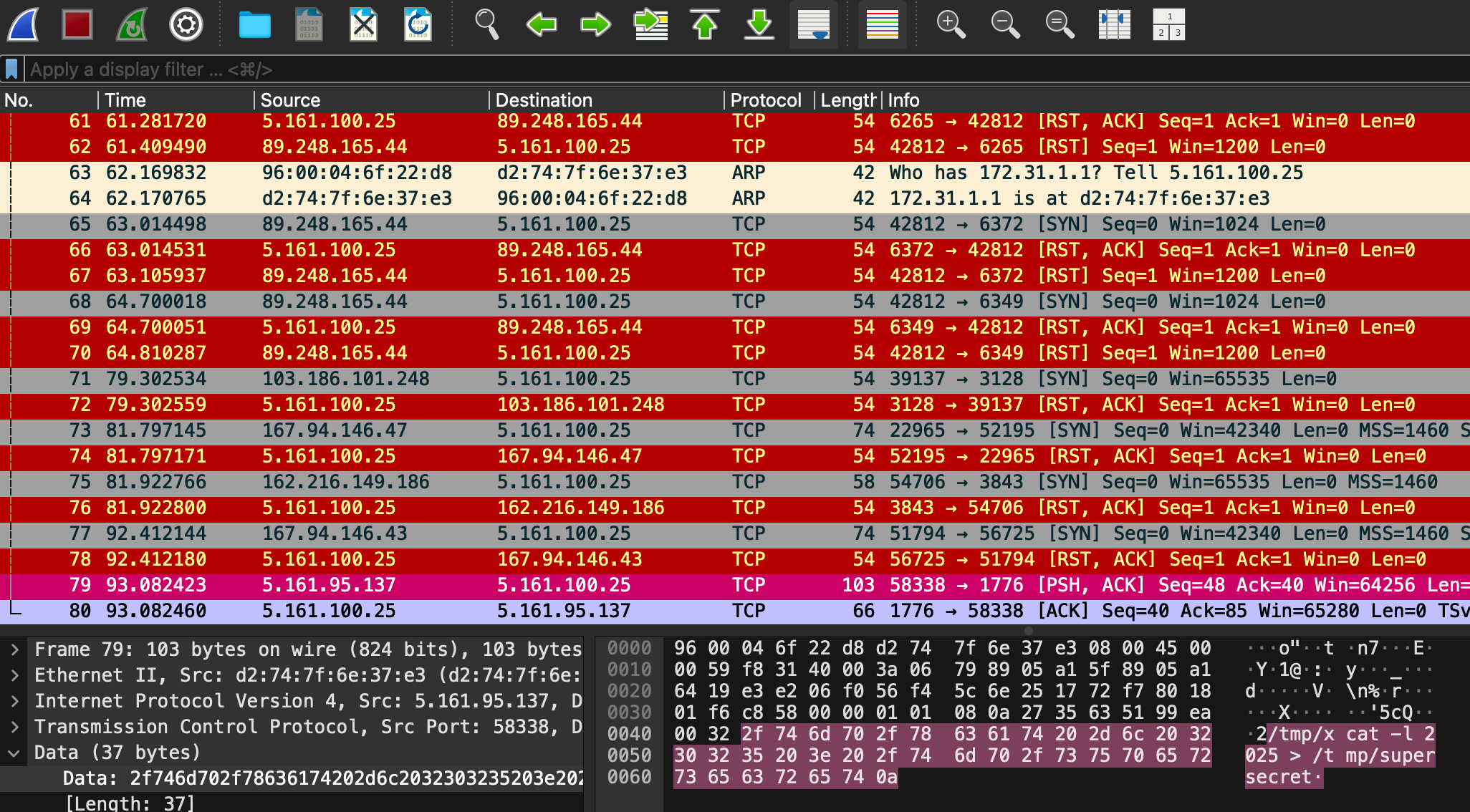Stop the running capture
The height and width of the screenshot is (812, 1470).
coord(77,25)
